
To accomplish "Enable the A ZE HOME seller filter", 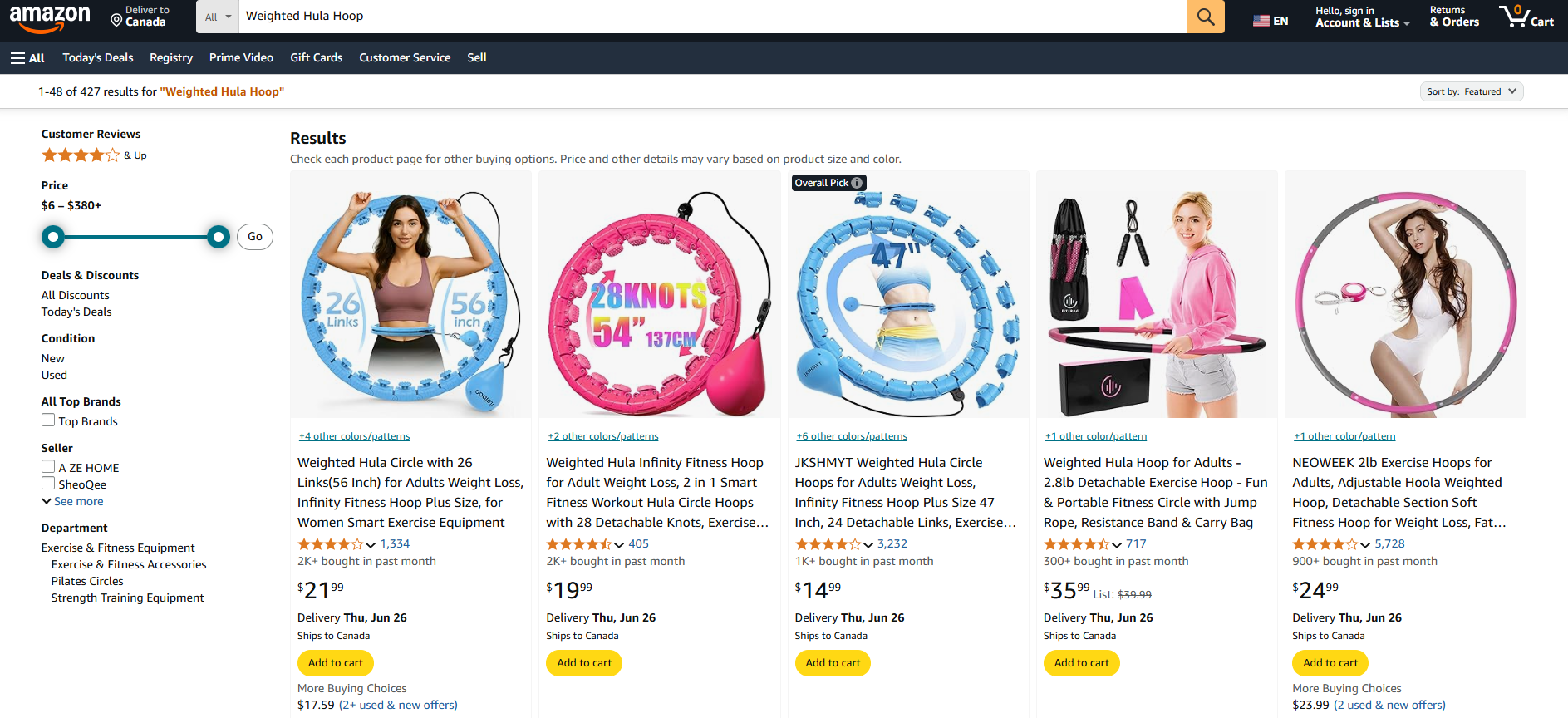I will coord(48,467).
